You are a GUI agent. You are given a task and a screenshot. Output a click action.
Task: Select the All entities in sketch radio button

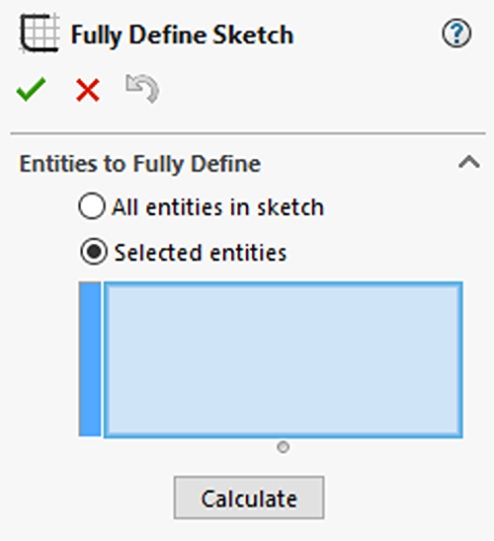(x=91, y=206)
